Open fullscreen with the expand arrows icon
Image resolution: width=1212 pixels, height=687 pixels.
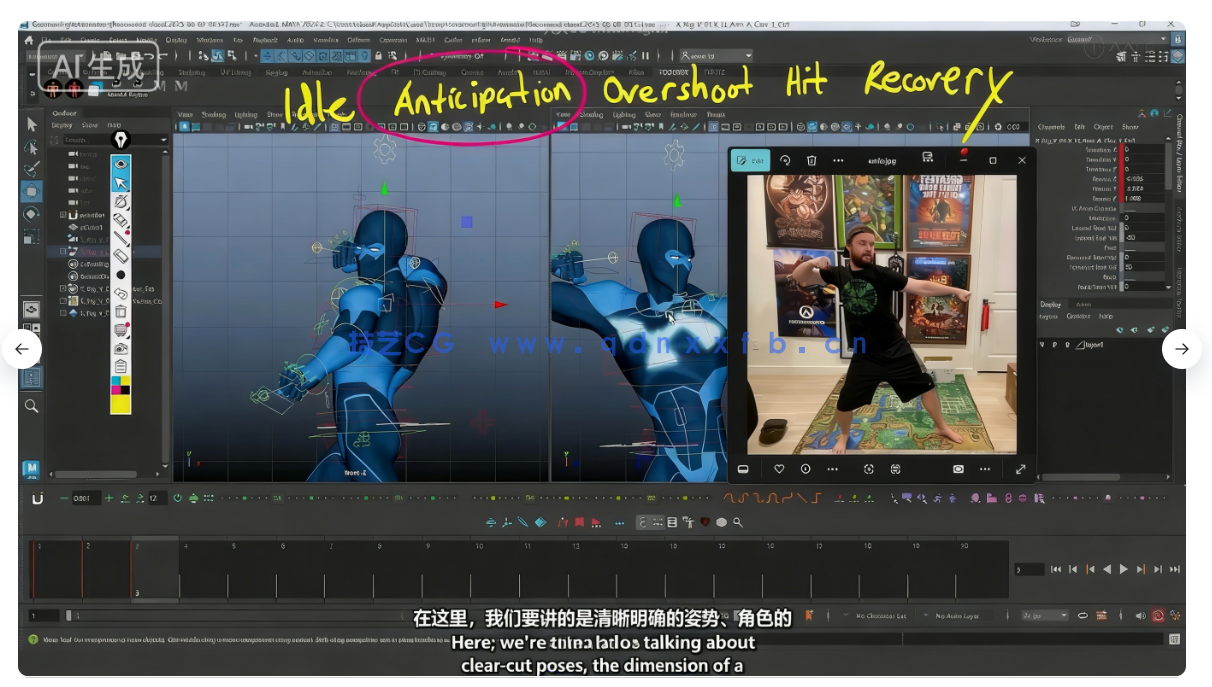[x=1020, y=469]
